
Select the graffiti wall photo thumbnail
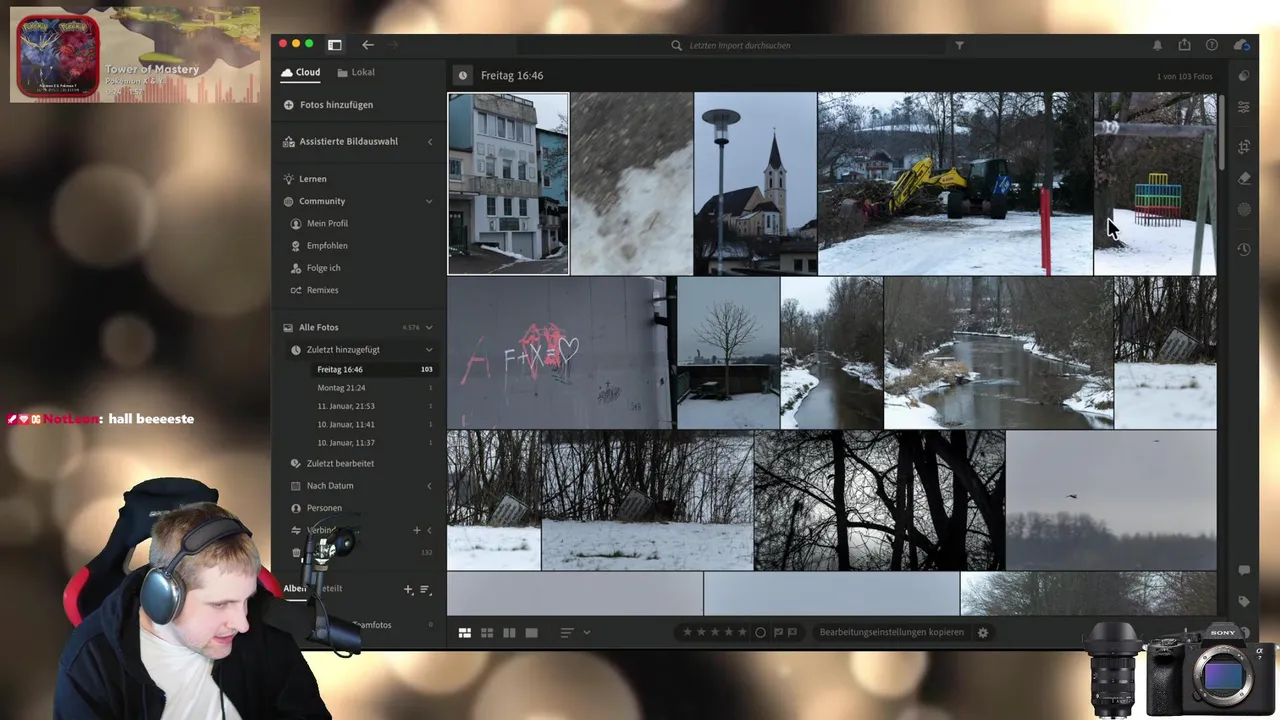tap(560, 353)
